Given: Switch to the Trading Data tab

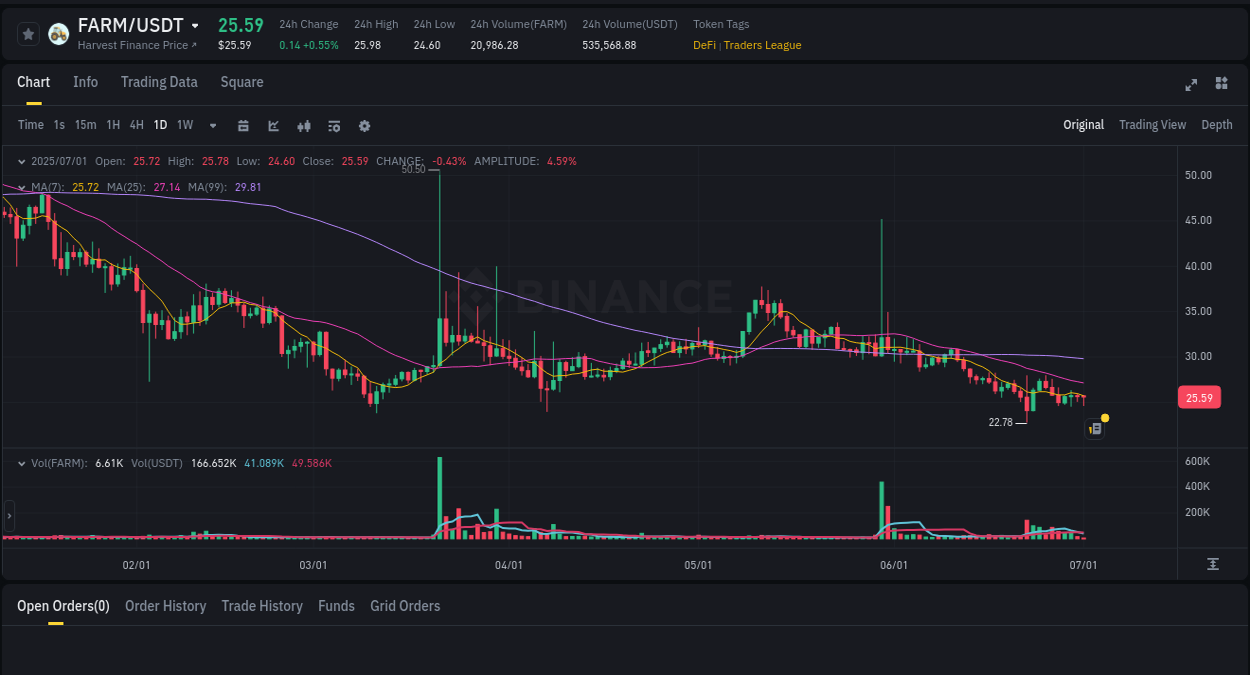Looking at the screenshot, I should pos(159,82).
